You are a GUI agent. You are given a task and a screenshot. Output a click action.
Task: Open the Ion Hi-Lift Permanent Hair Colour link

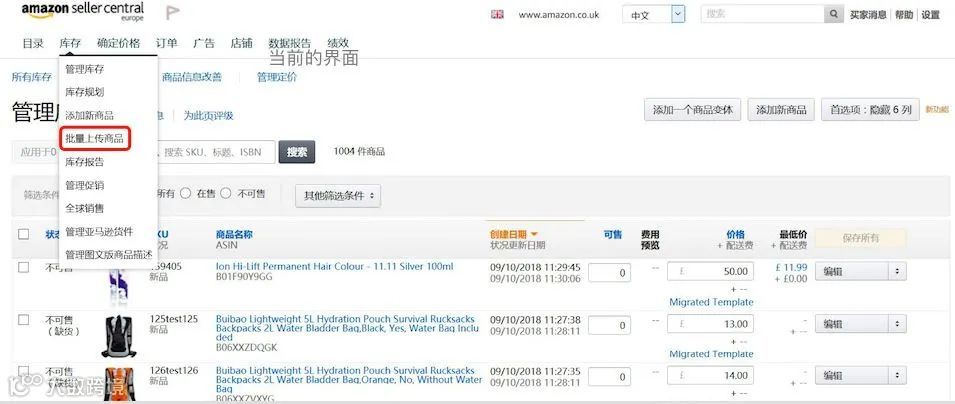coord(334,266)
